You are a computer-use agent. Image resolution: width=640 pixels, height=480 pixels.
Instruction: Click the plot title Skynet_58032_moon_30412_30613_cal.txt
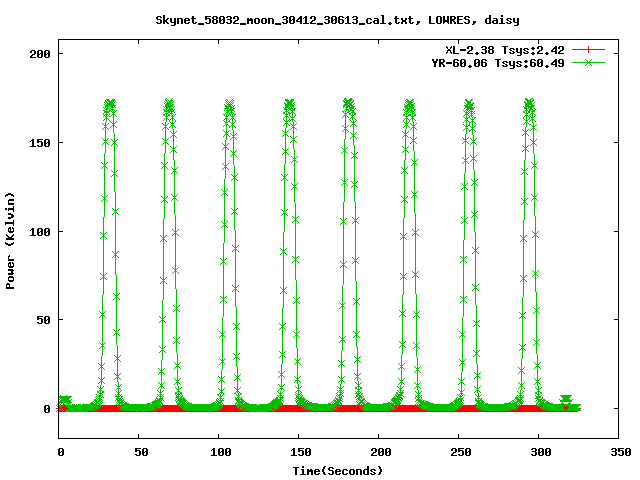[x=337, y=20]
